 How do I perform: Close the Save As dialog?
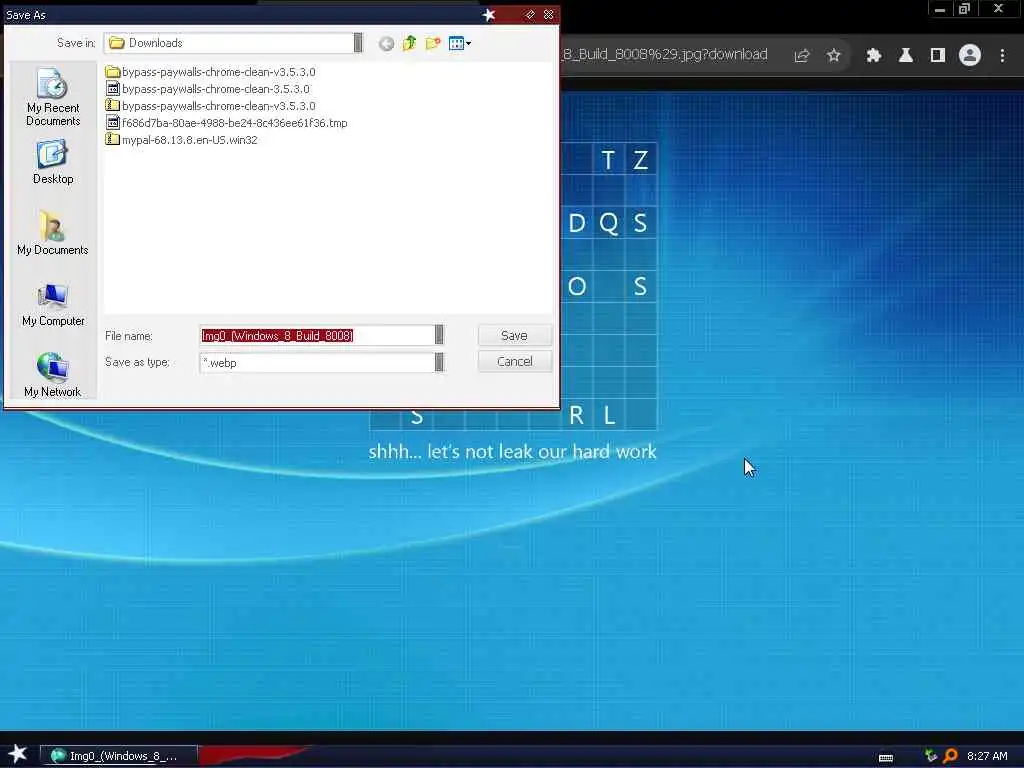click(x=549, y=14)
